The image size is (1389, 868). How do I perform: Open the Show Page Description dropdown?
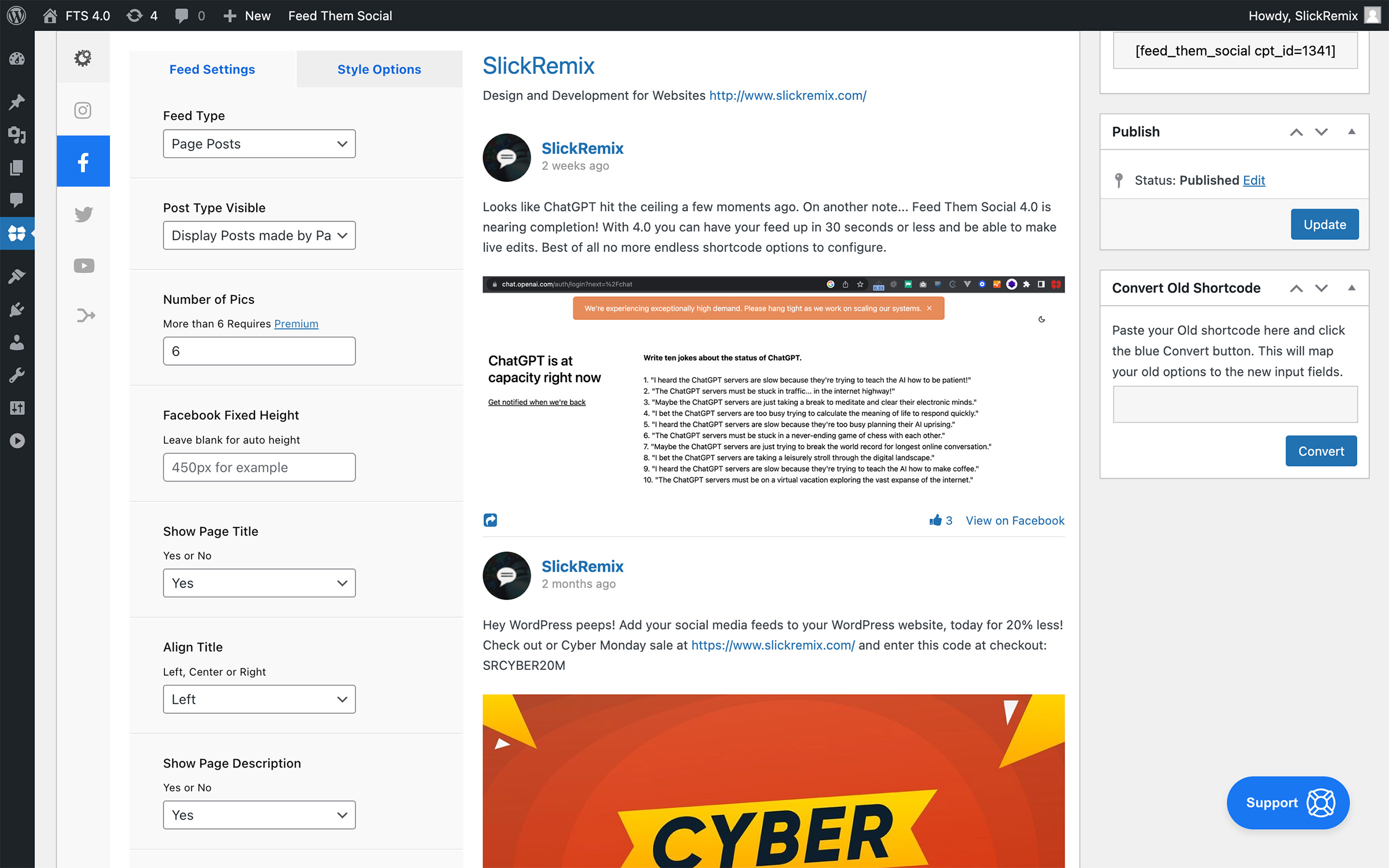click(259, 815)
